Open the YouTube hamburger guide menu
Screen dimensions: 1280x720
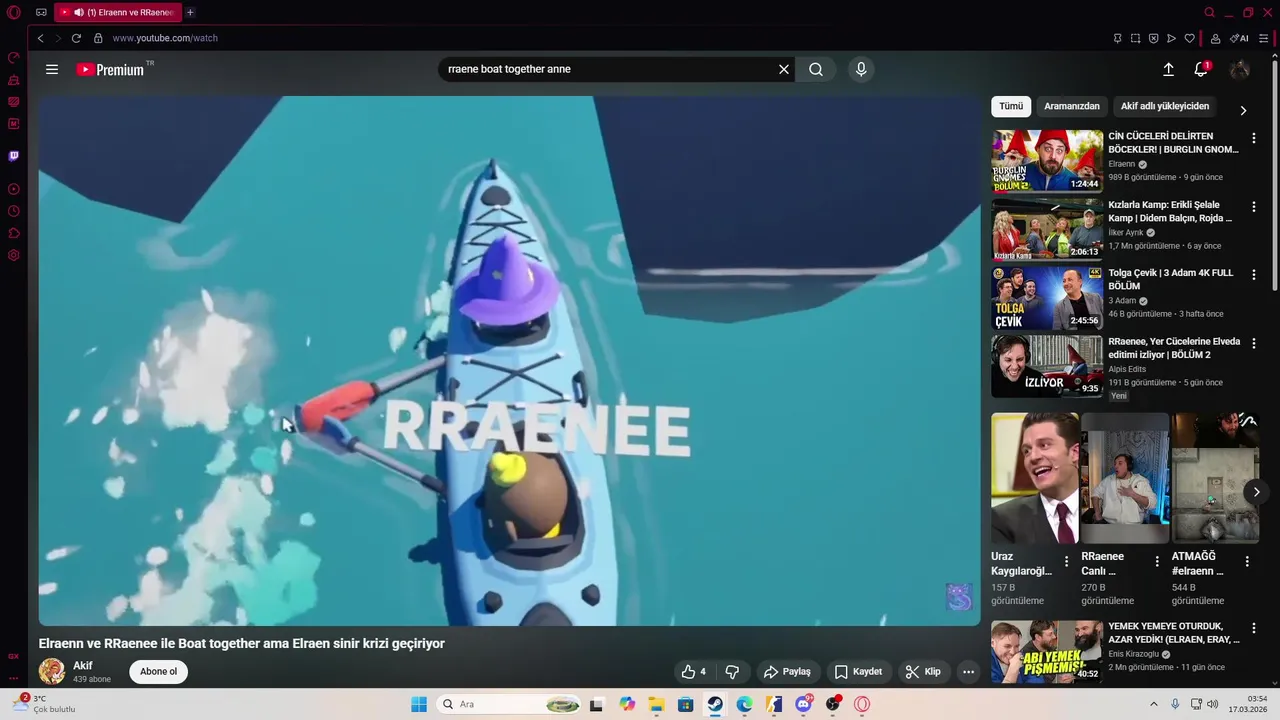coord(52,69)
